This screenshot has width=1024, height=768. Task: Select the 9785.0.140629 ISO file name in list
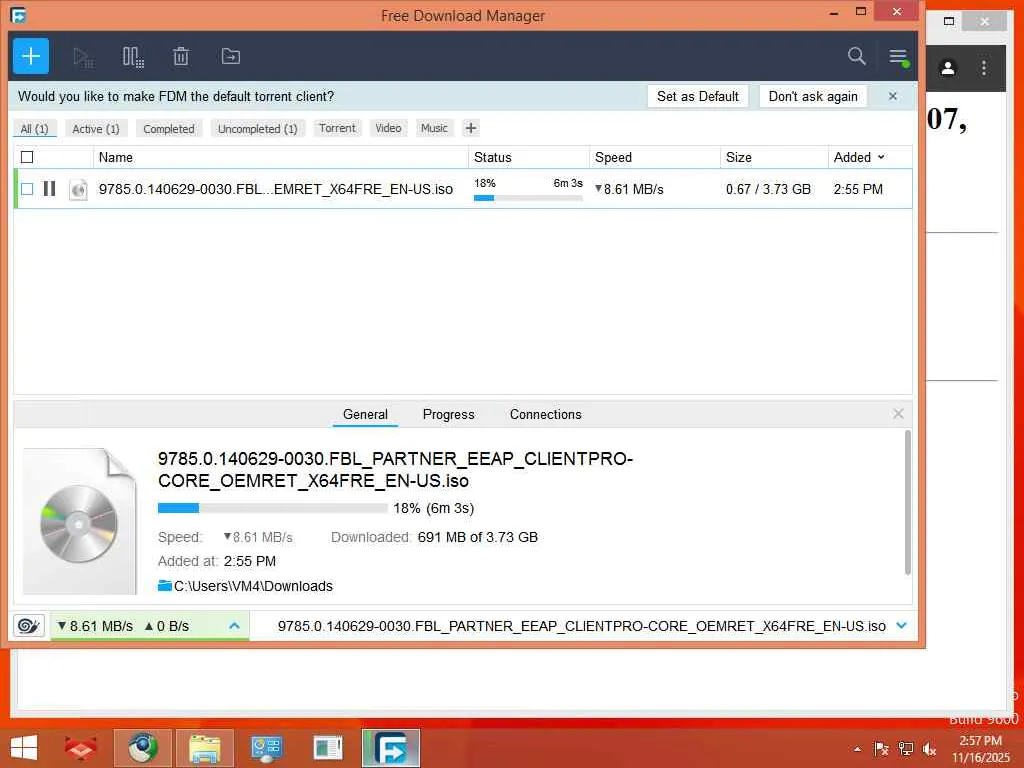point(276,189)
